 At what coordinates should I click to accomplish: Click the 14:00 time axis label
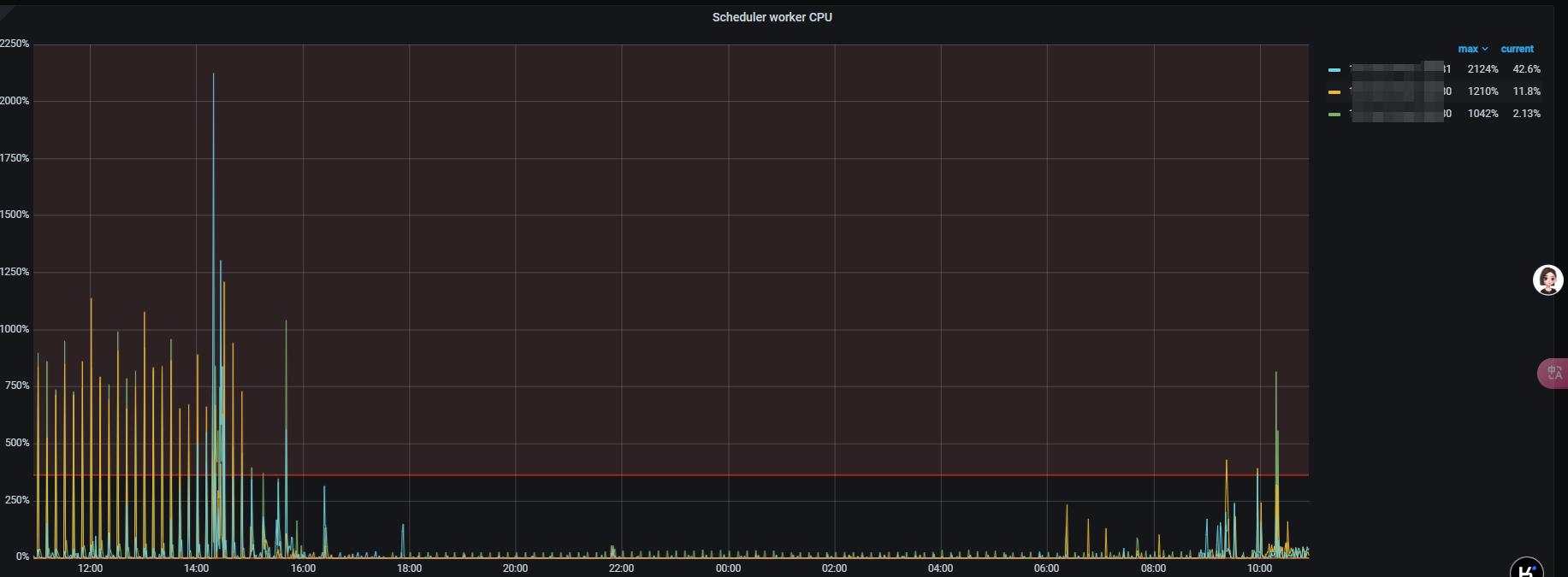pos(196,568)
